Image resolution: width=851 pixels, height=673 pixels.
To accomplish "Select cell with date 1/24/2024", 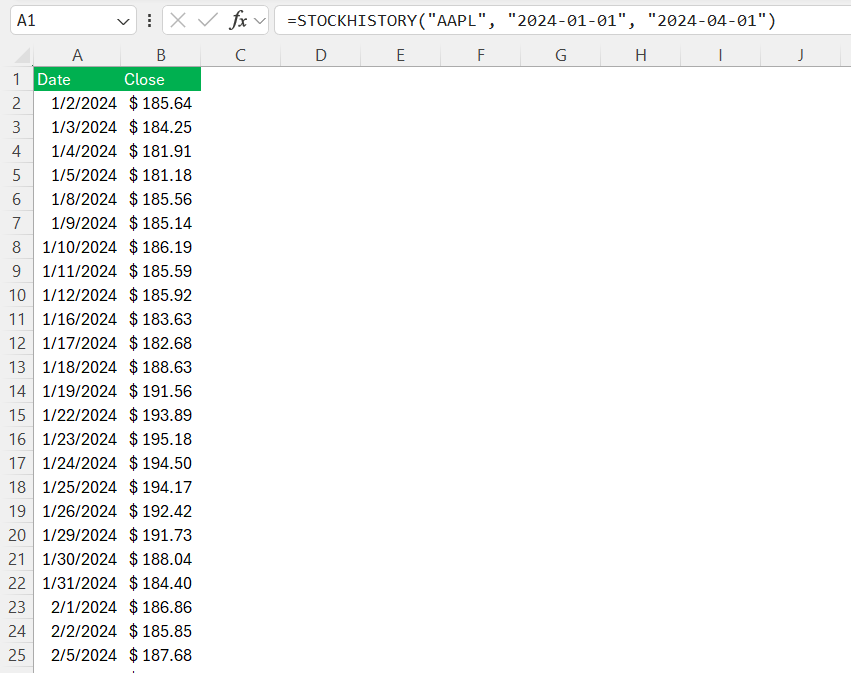I will point(77,463).
